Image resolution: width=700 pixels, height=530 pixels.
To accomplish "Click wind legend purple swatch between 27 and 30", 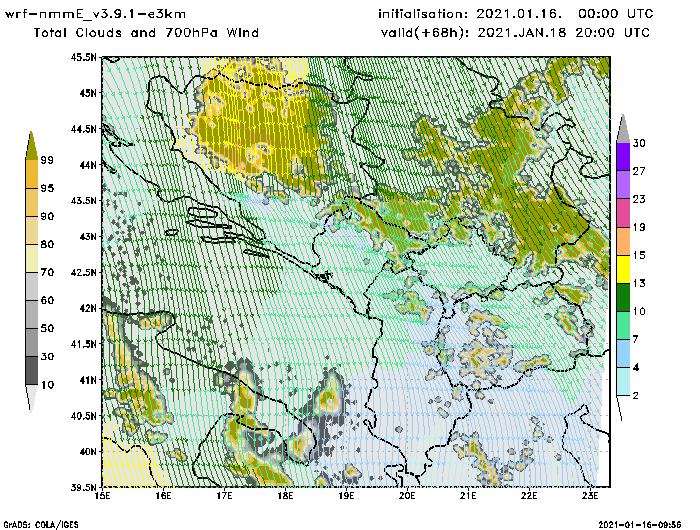I will 623,157.
